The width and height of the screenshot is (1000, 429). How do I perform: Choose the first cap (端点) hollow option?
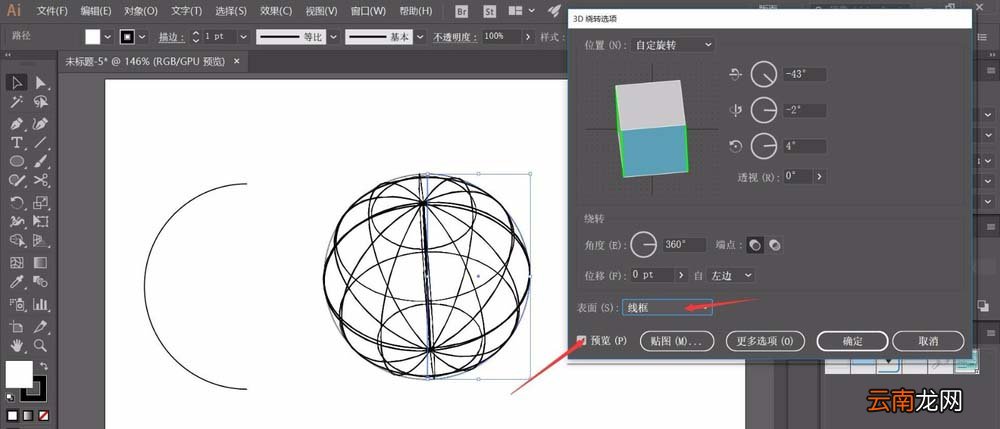pyautogui.click(x=755, y=245)
